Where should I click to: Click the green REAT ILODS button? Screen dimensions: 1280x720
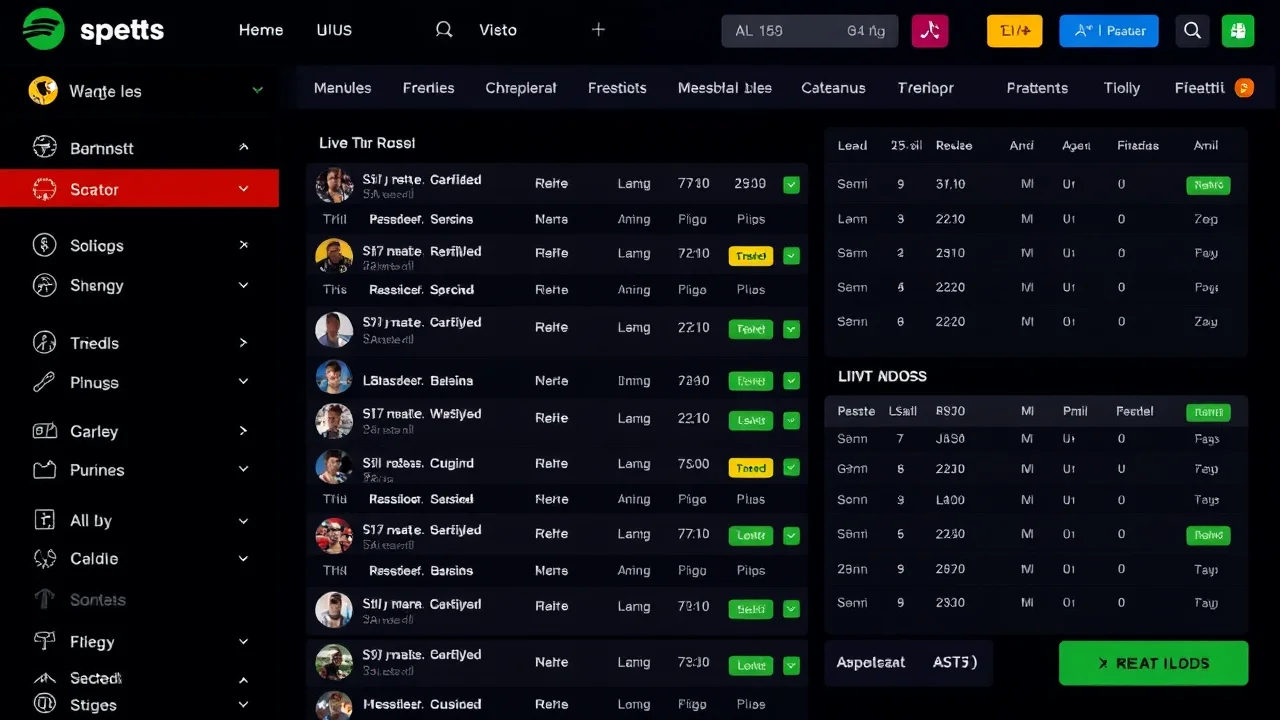(x=1153, y=663)
